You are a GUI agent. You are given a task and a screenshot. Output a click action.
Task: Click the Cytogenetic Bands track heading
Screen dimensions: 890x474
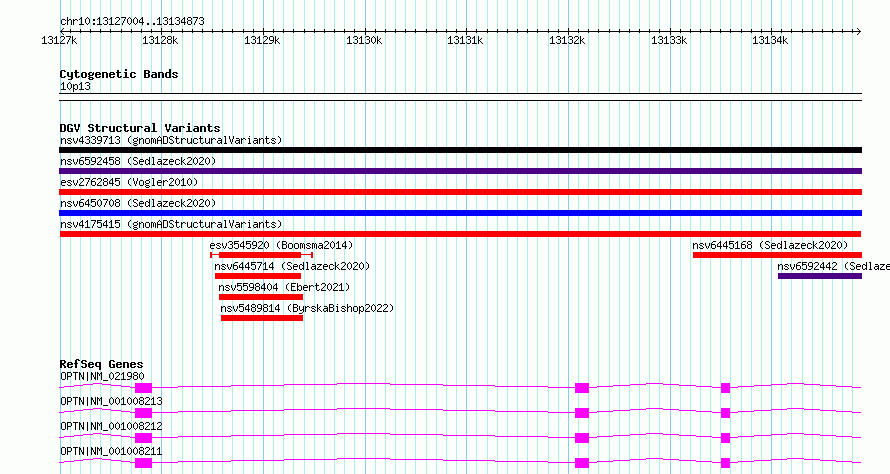coord(119,74)
